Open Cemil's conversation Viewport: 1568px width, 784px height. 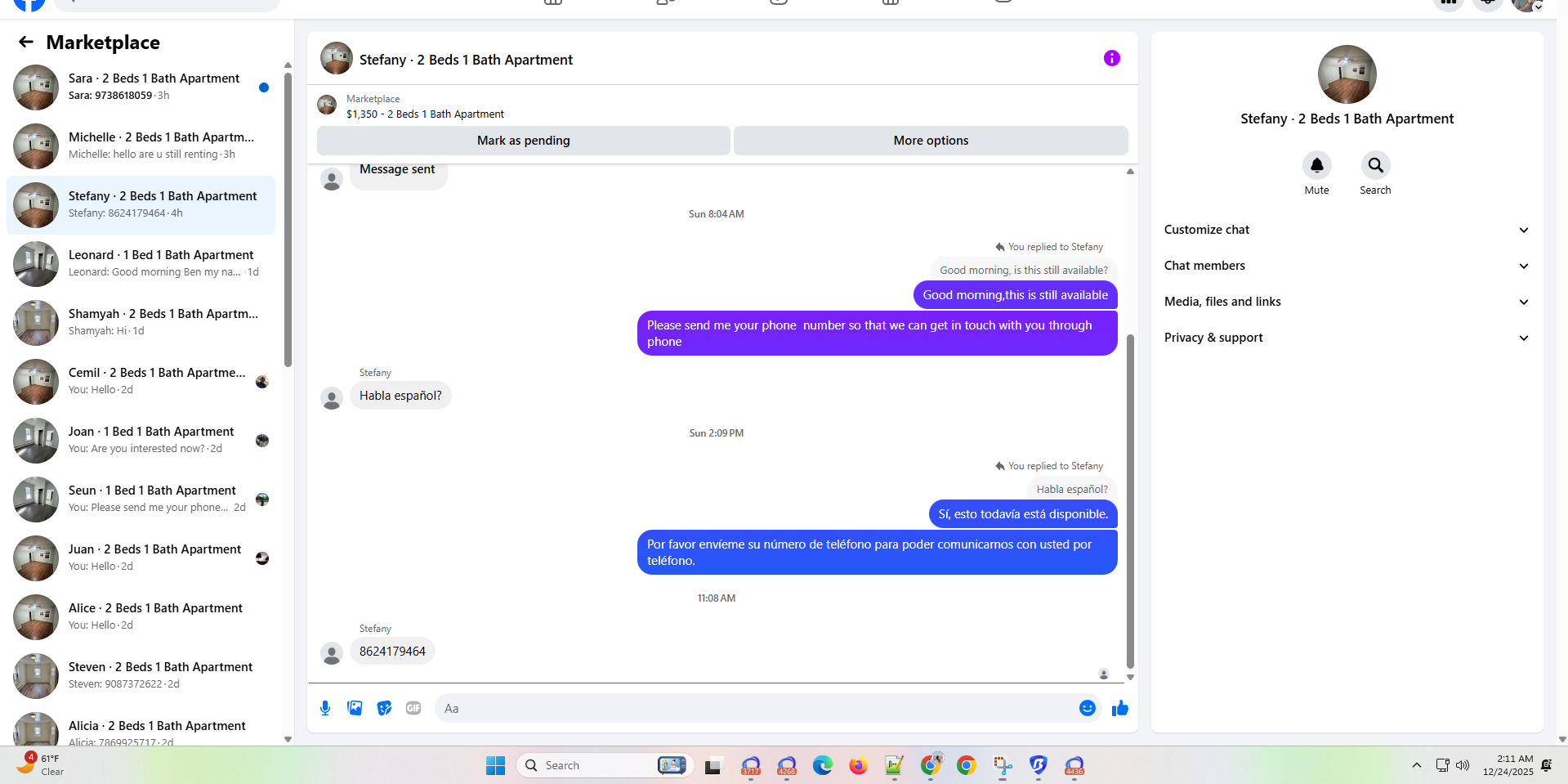[x=141, y=382]
